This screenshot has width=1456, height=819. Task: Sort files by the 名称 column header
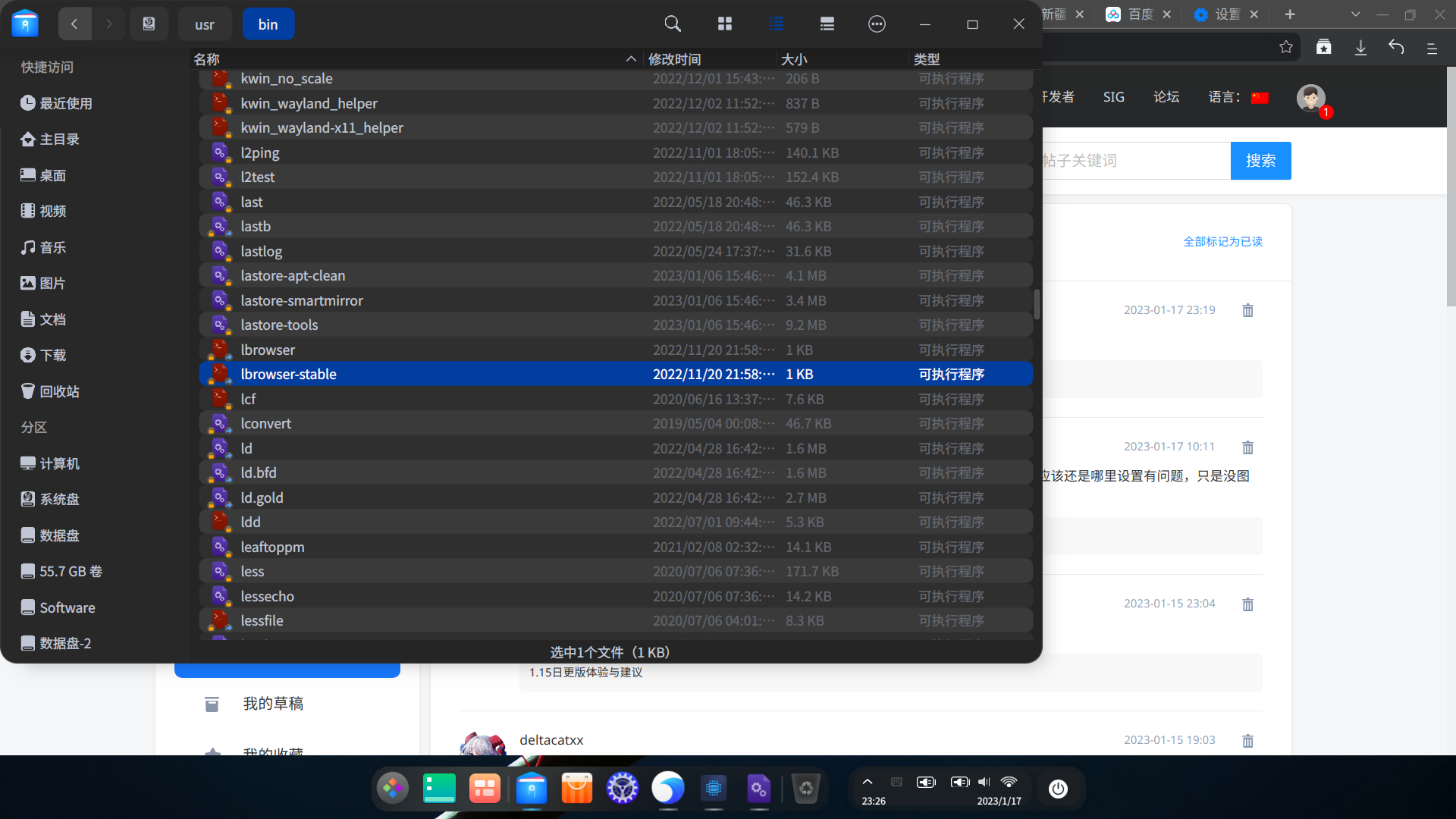click(x=206, y=59)
